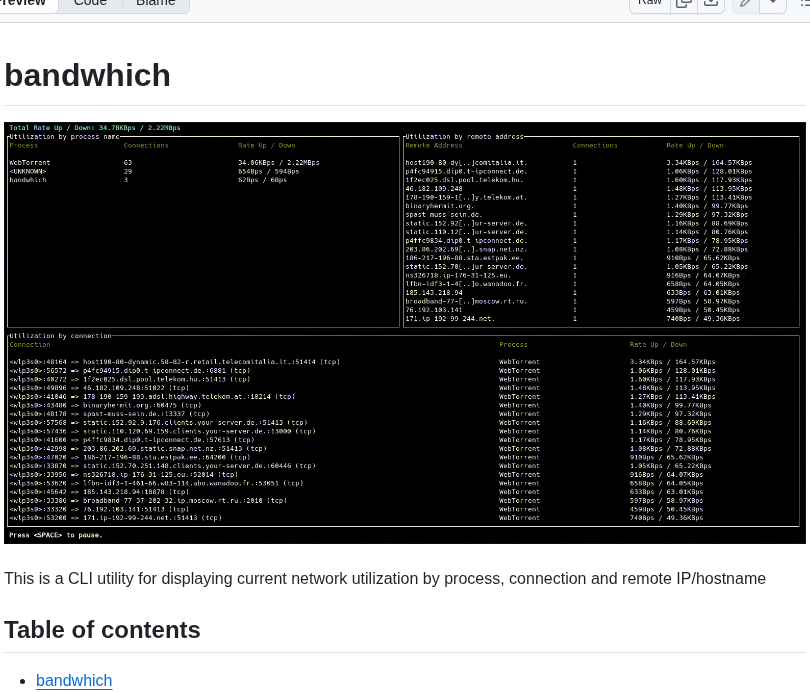Follow the bandwhich table of contents link

click(x=74, y=680)
